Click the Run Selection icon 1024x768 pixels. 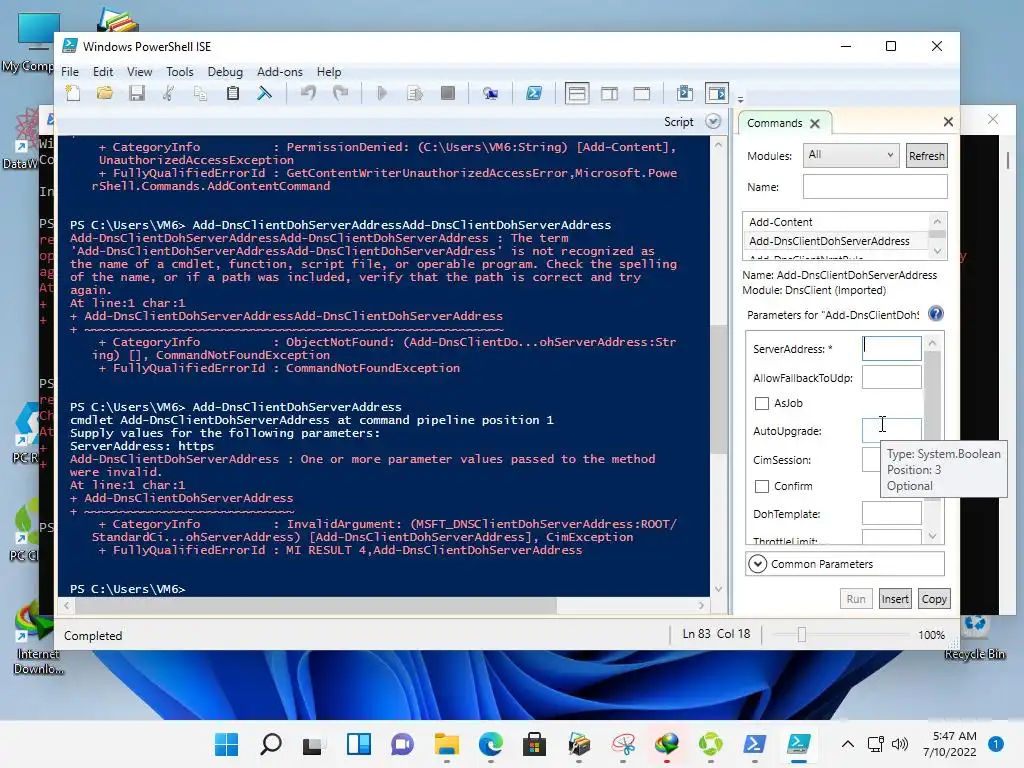(415, 93)
